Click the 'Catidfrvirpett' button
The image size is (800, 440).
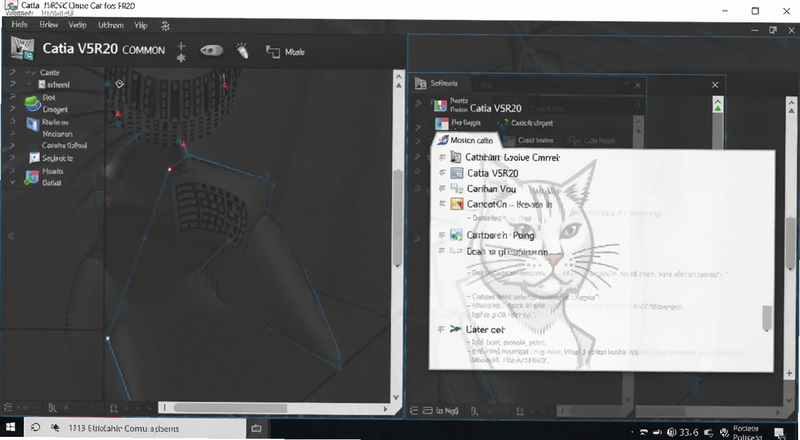coord(526,123)
